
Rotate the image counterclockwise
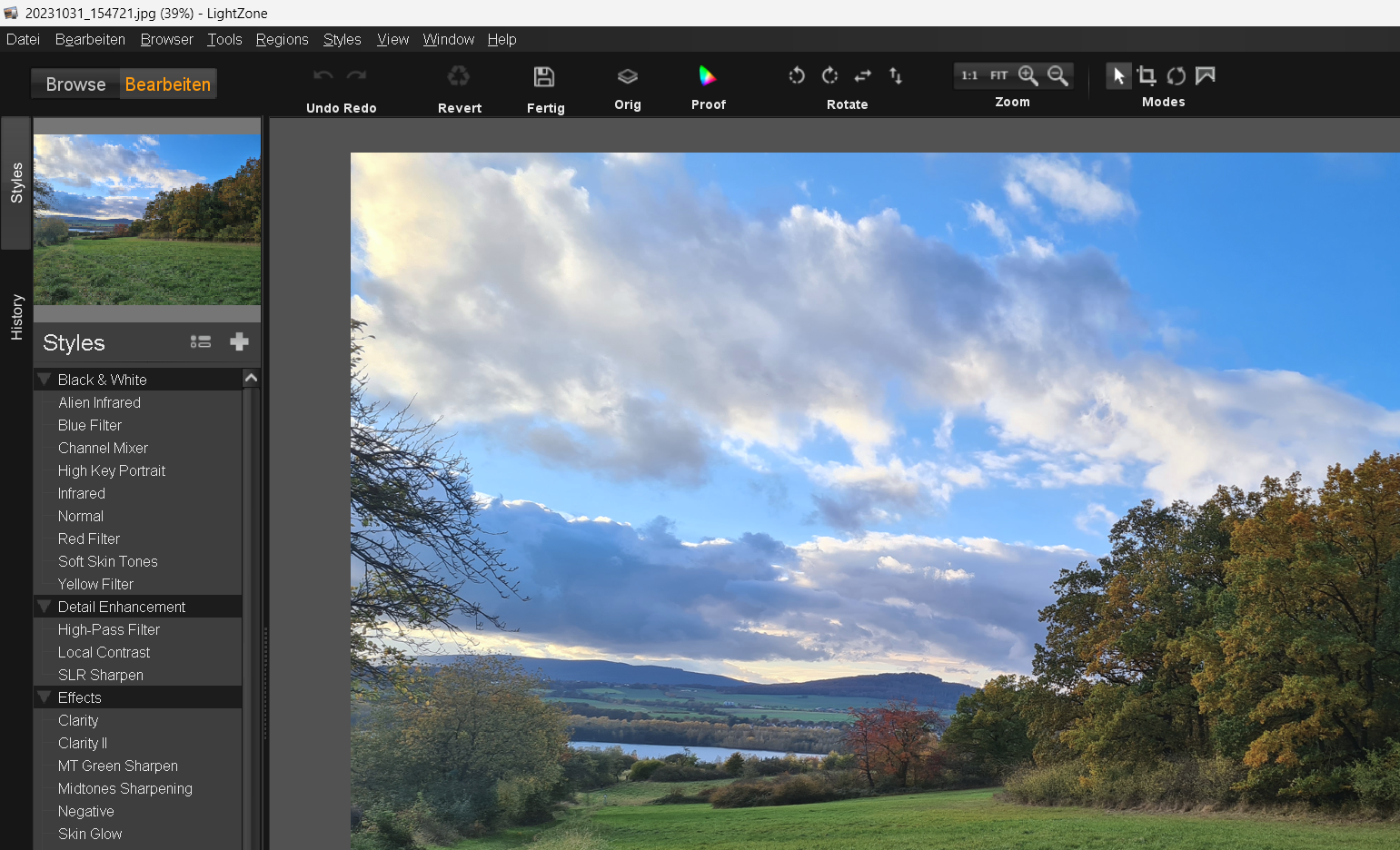[x=797, y=76]
